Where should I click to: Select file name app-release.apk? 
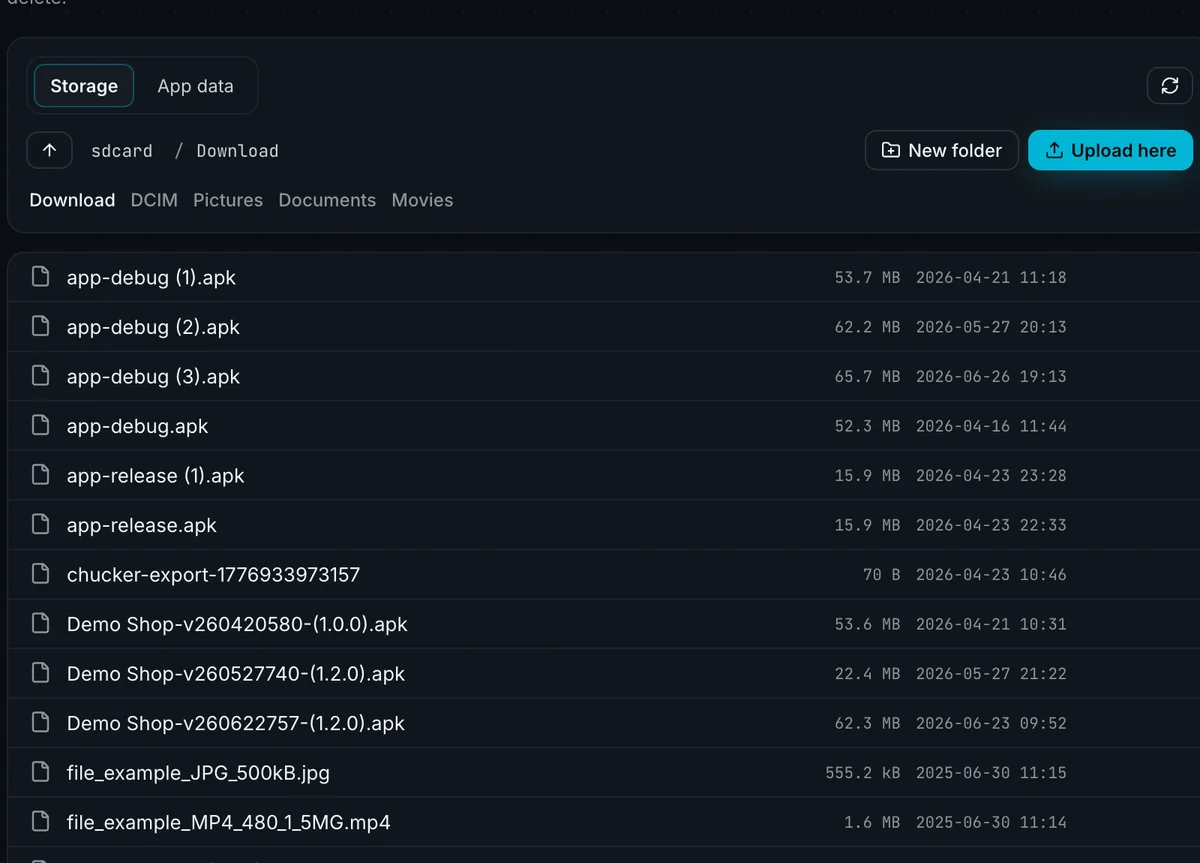[x=141, y=525]
